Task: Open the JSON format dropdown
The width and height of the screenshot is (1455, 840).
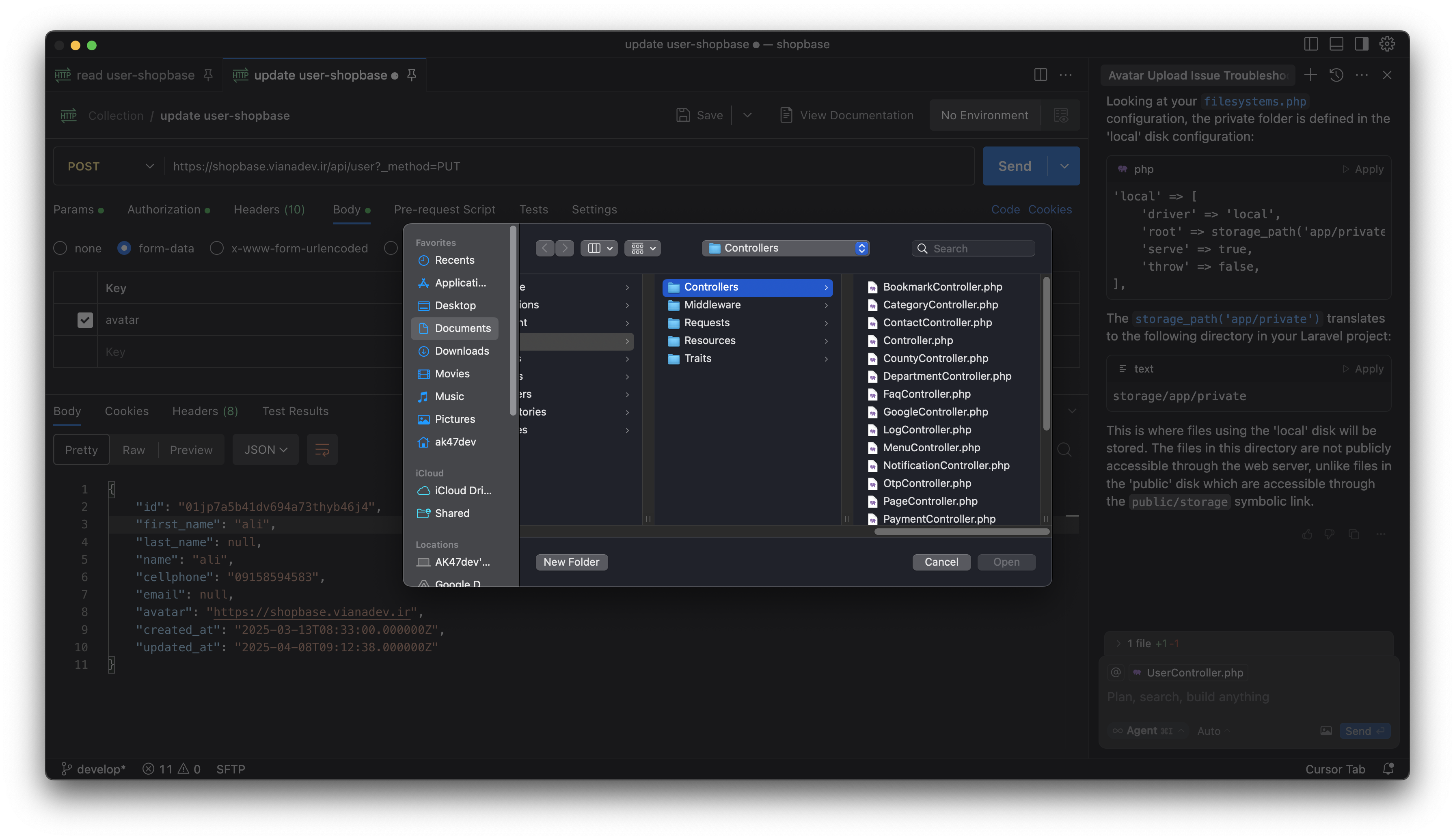Action: pyautogui.click(x=266, y=450)
